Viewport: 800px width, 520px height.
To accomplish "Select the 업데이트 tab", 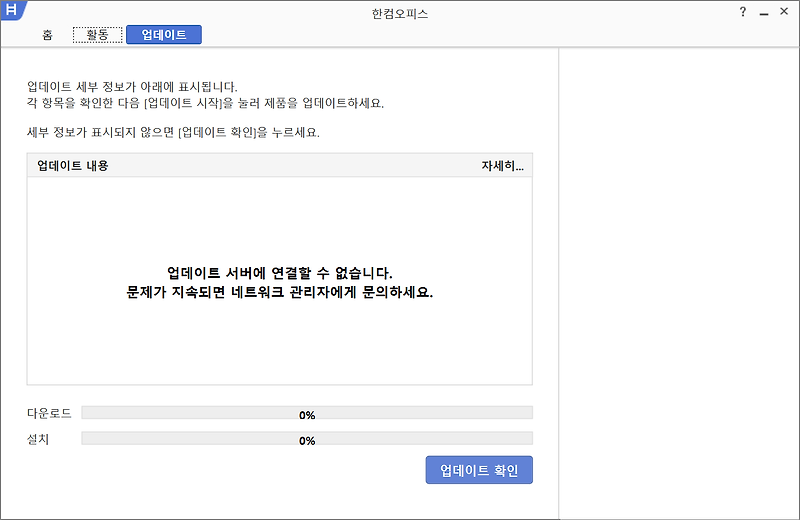I will point(164,35).
